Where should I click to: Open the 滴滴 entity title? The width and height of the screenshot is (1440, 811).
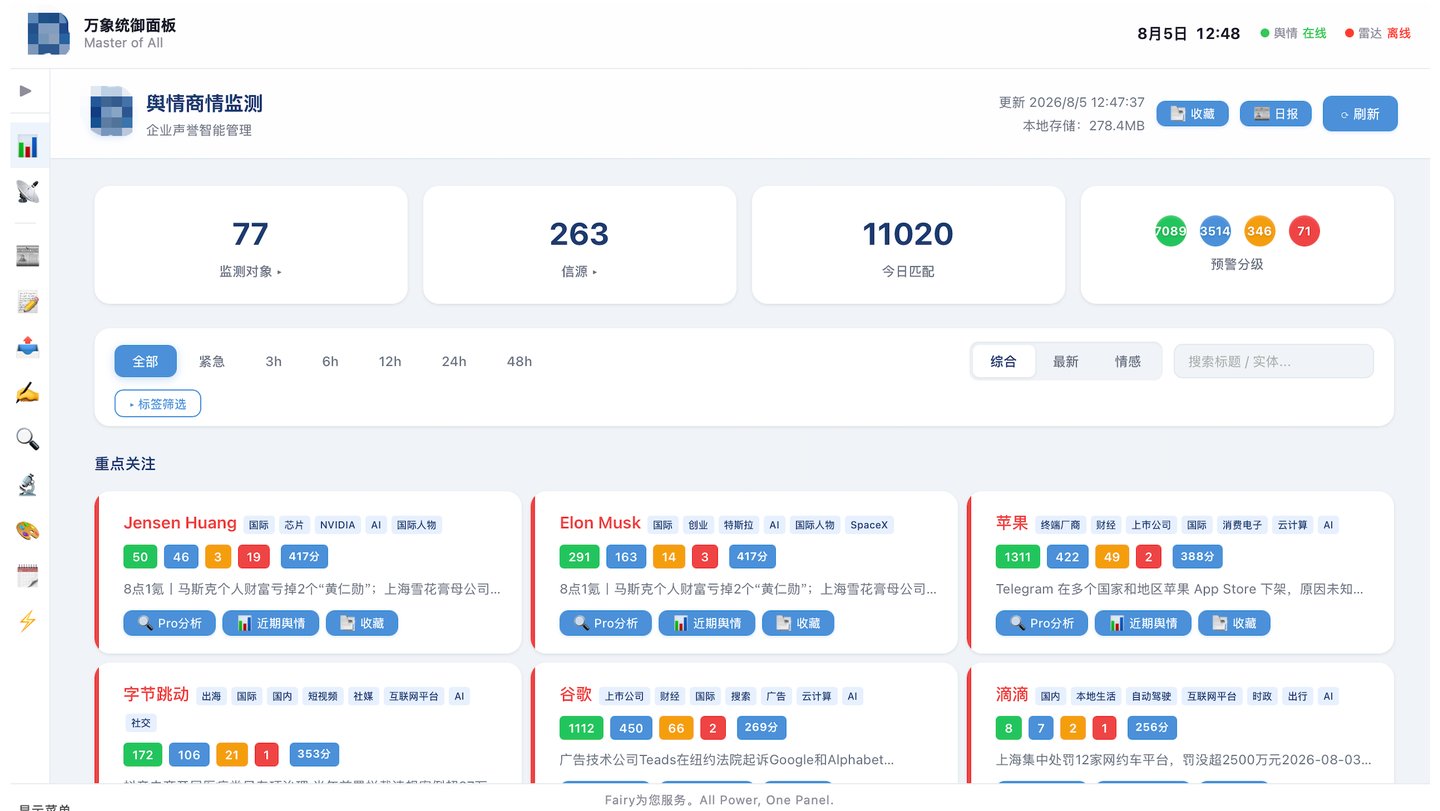click(1012, 694)
